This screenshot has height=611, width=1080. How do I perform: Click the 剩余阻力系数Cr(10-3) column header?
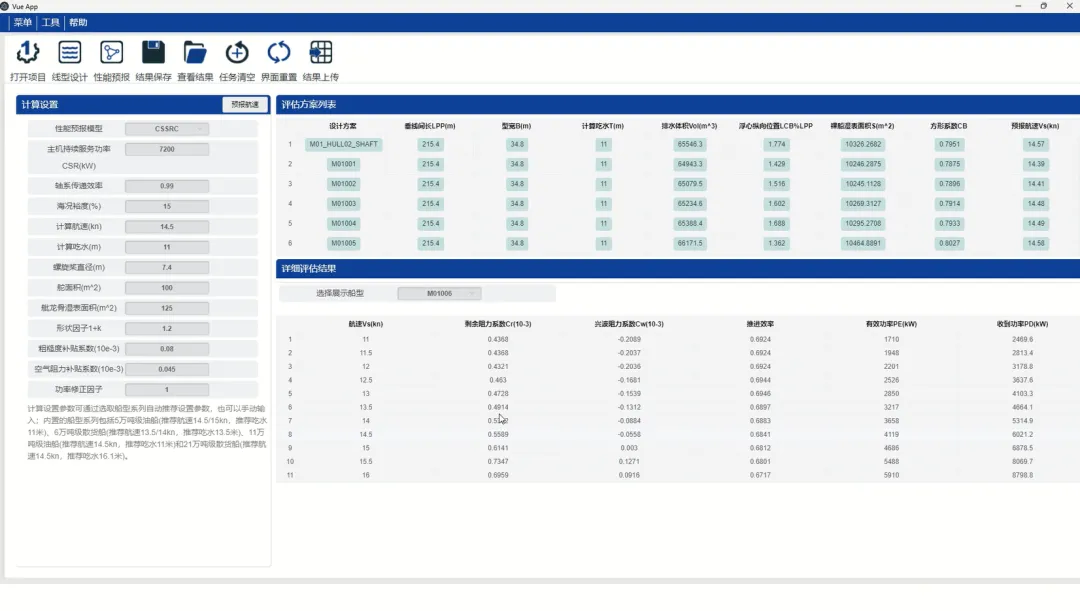pos(498,324)
